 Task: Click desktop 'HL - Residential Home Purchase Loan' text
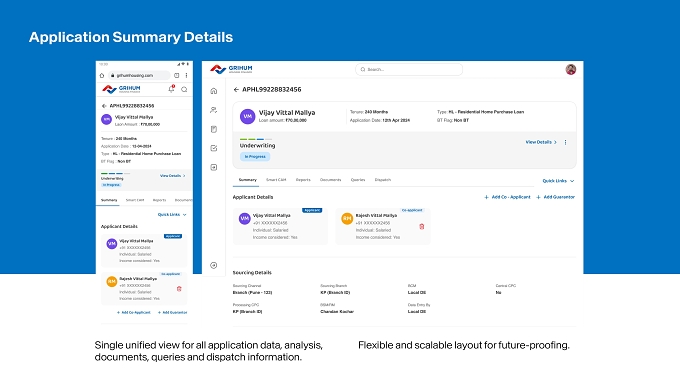click(486, 112)
